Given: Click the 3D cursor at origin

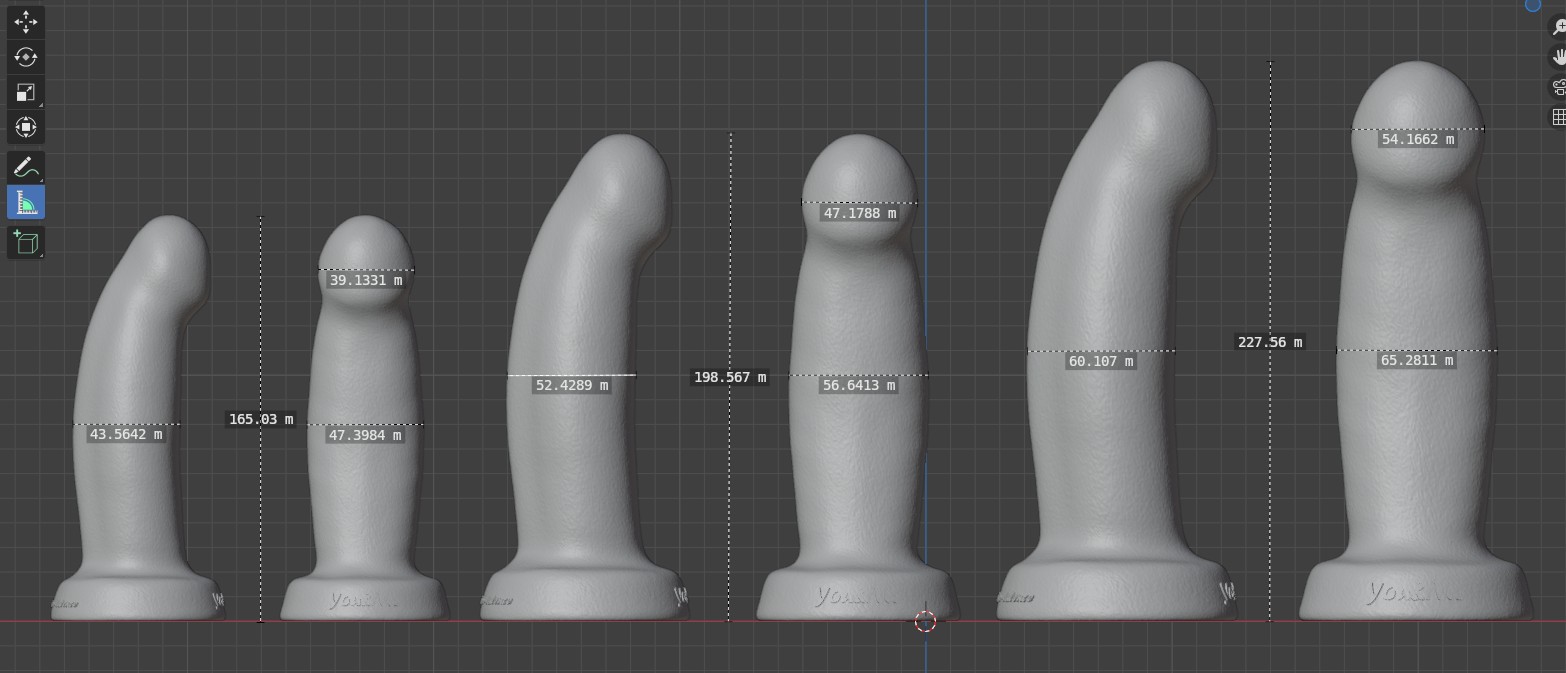Looking at the screenshot, I should 925,622.
